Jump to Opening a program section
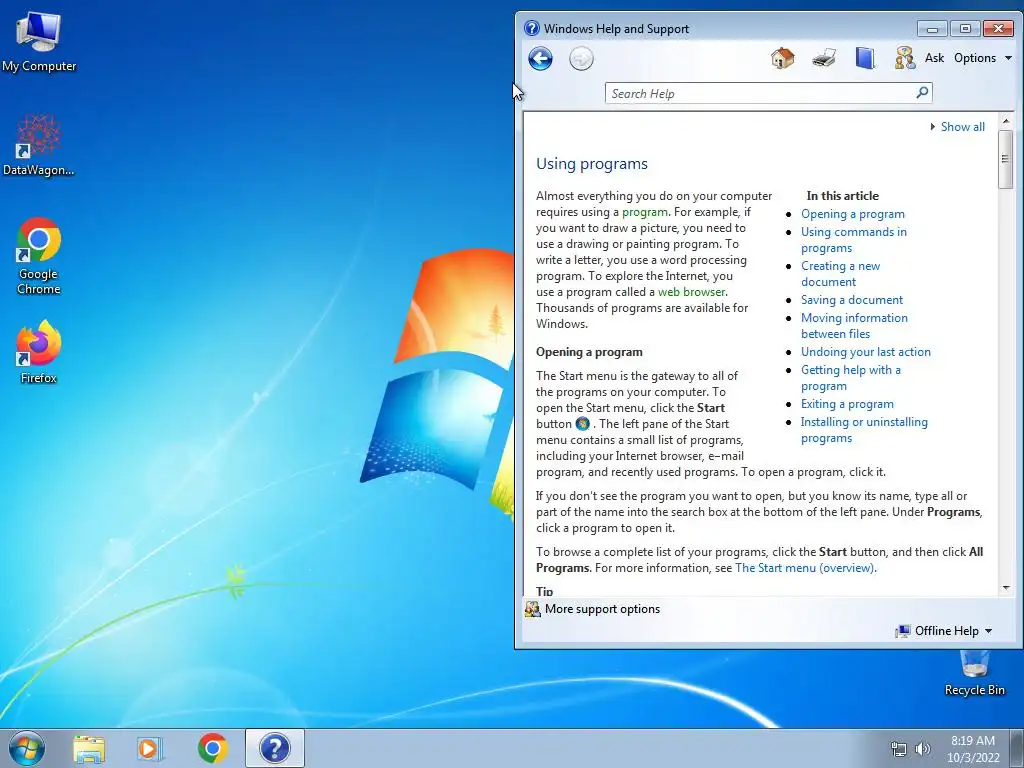The height and width of the screenshot is (768, 1024). pyautogui.click(x=853, y=214)
